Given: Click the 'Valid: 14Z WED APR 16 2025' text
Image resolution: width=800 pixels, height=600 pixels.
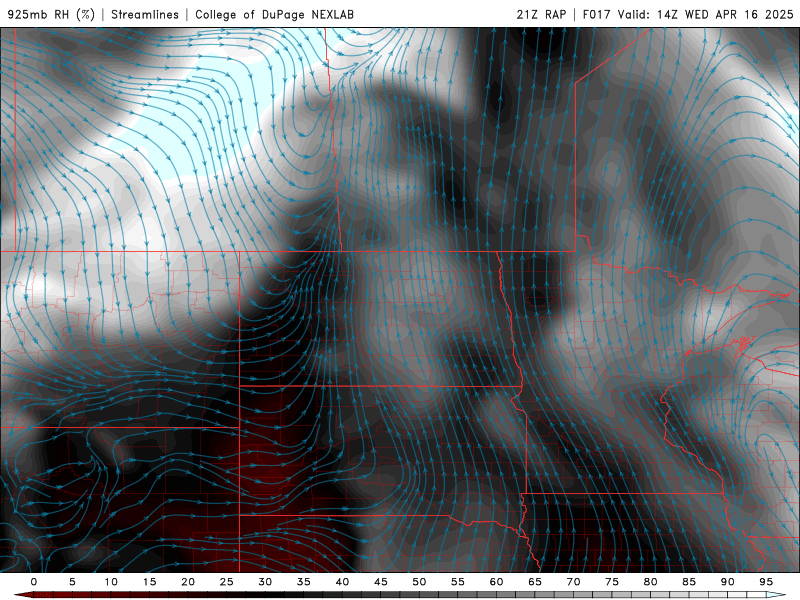Looking at the screenshot, I should click(x=706, y=14).
